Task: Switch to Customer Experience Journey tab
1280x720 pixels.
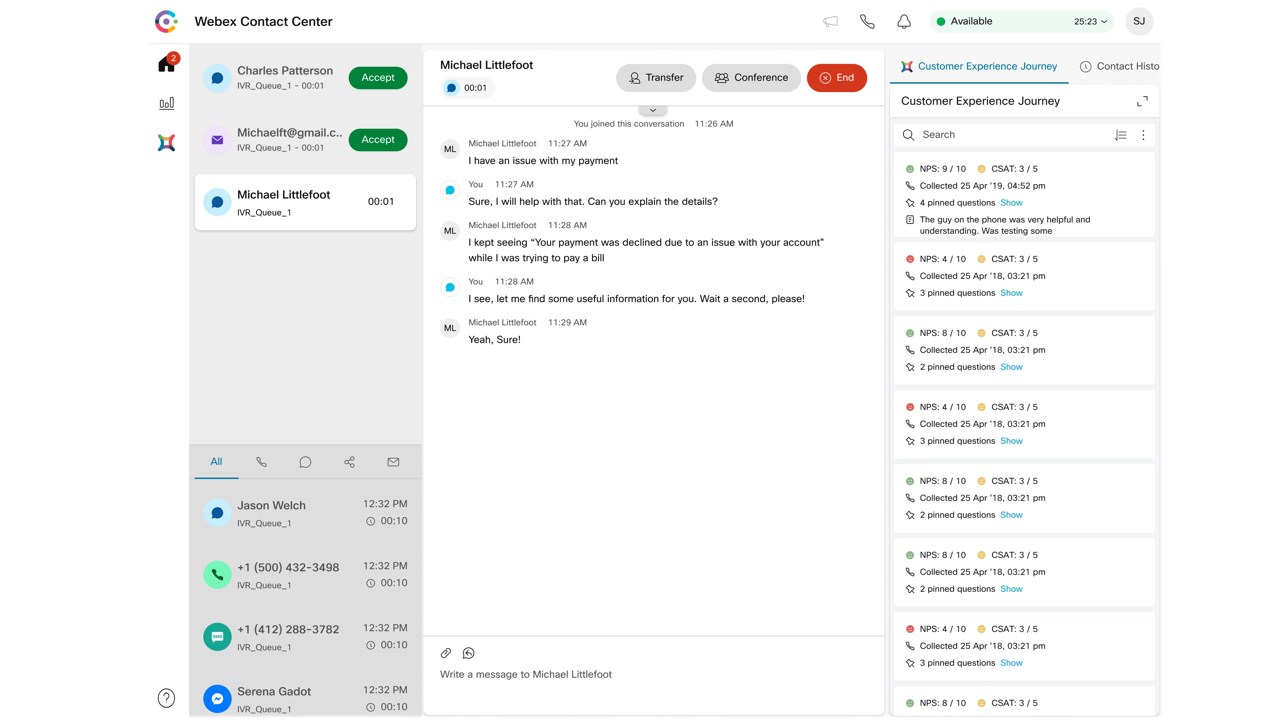Action: pos(978,66)
